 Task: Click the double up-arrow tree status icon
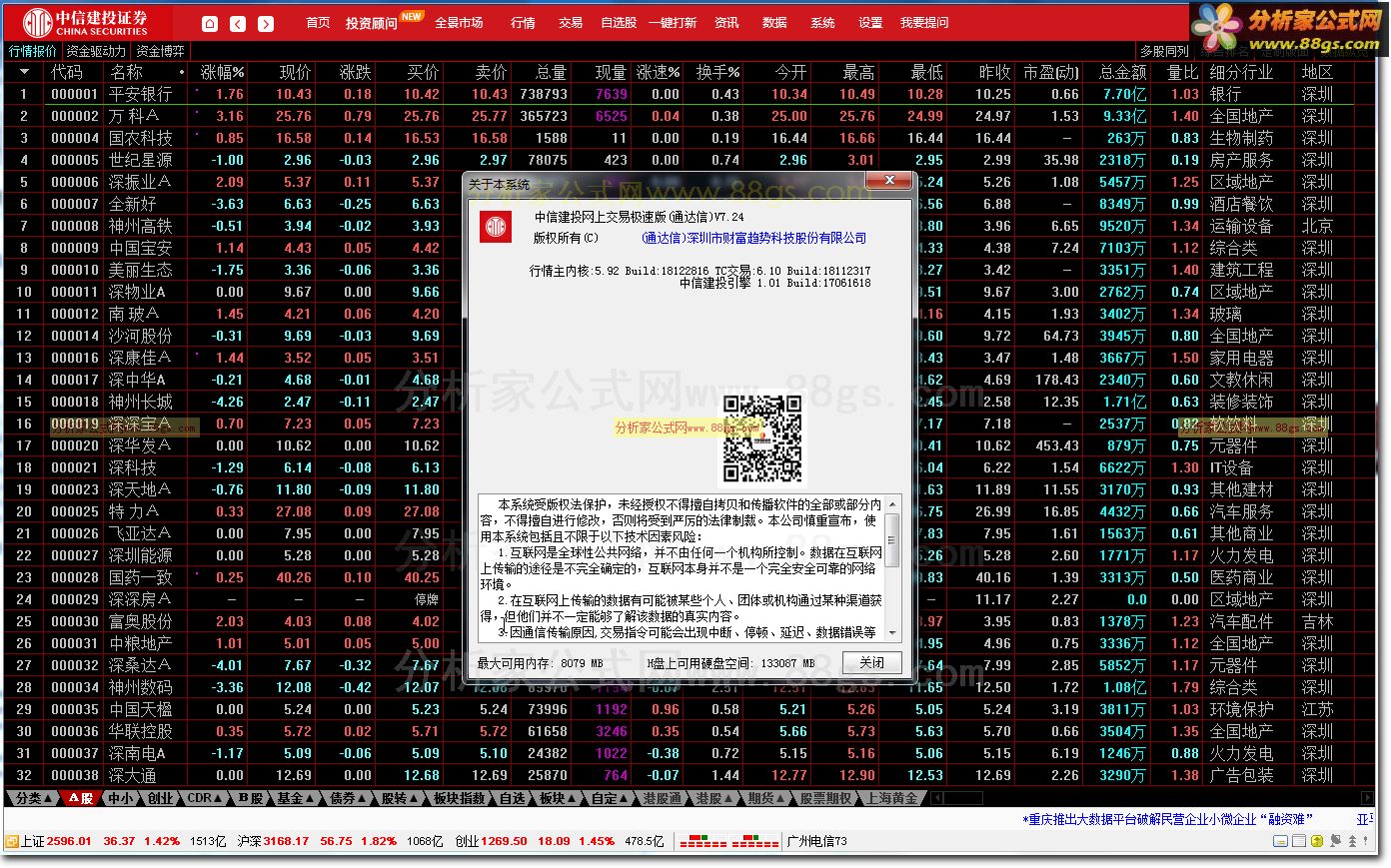1353,841
